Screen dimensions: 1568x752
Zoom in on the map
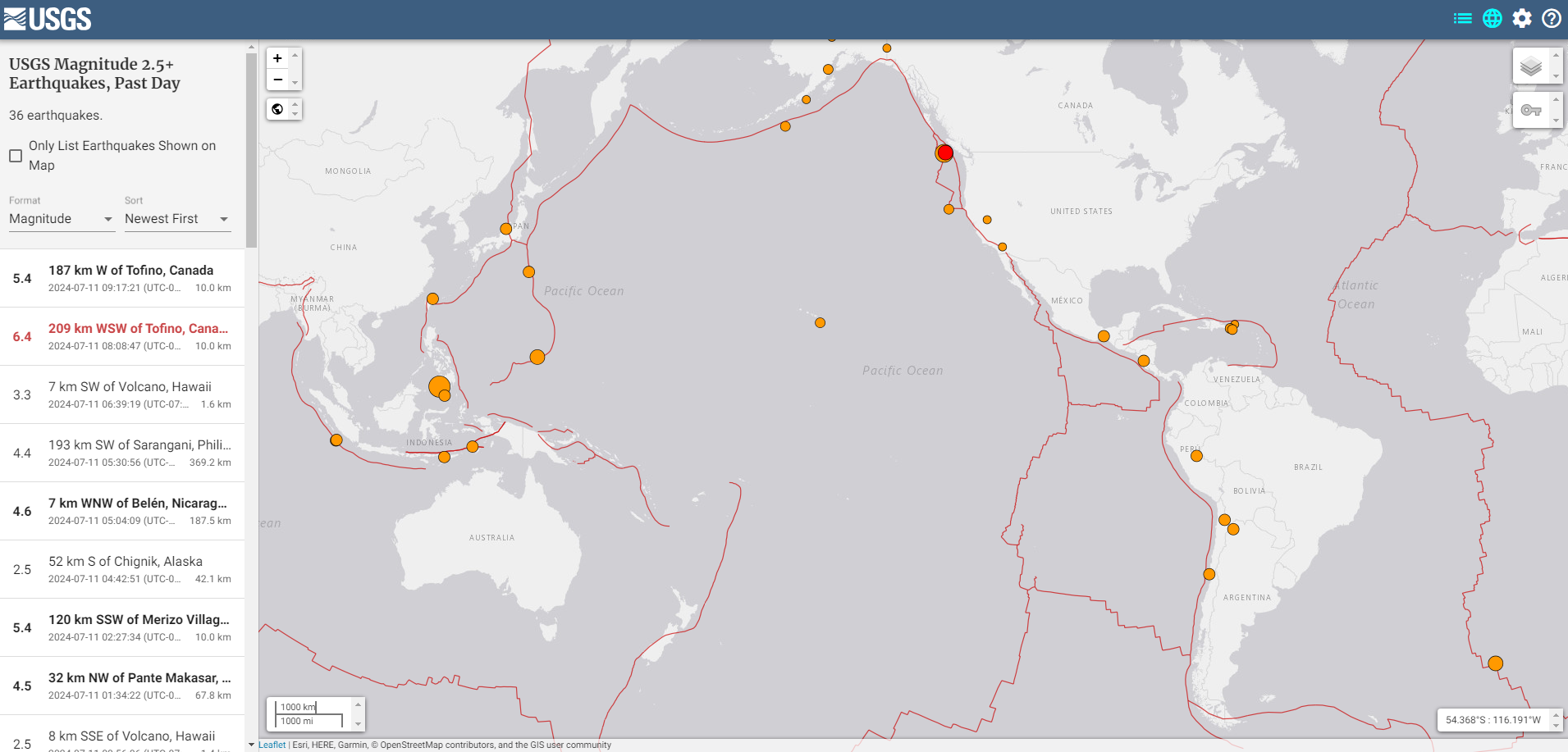(277, 58)
